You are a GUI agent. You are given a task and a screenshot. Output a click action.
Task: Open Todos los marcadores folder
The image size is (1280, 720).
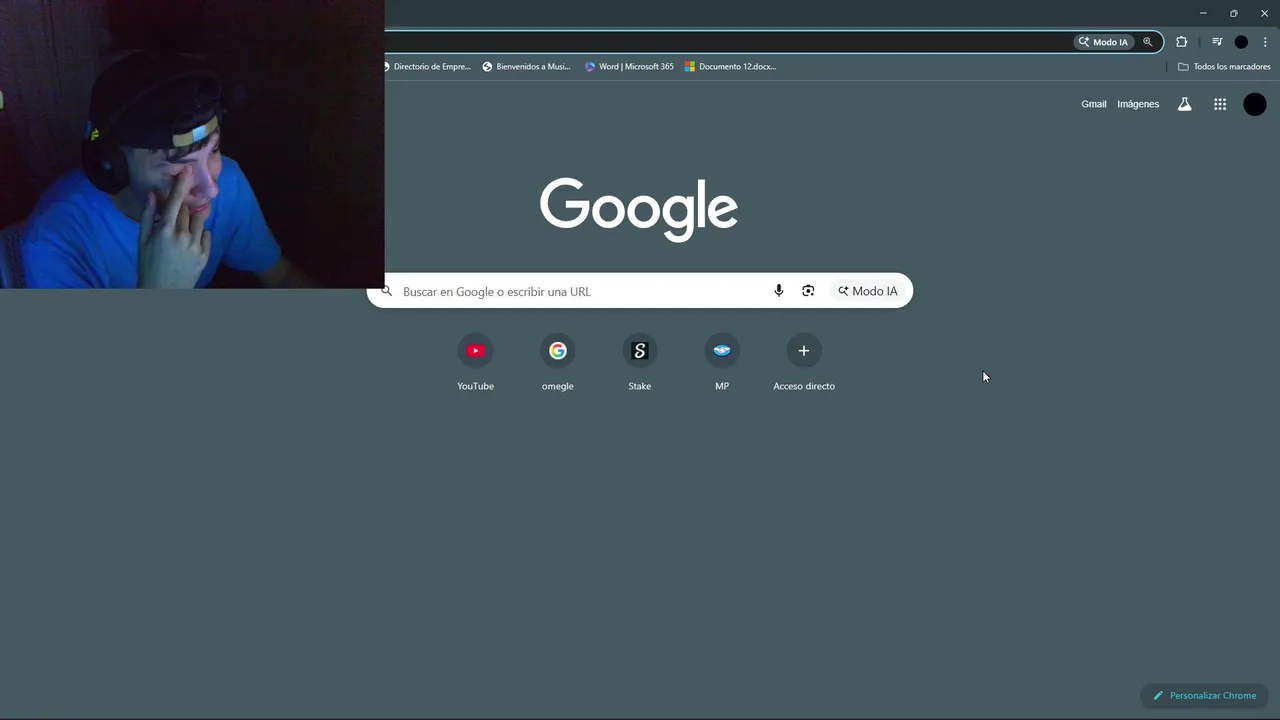[x=1224, y=67]
